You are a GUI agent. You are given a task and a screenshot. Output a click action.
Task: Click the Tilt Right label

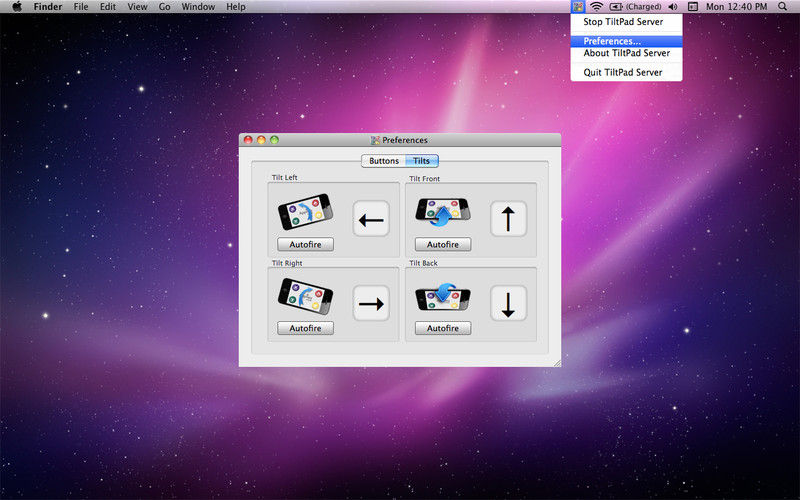click(287, 263)
